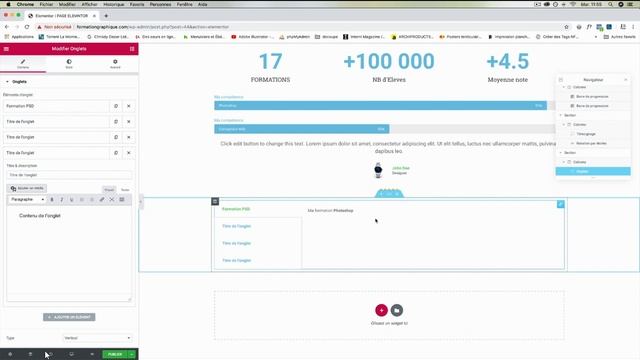
Task: Select first Barre de progression in Navigateur
Action: point(593,97)
